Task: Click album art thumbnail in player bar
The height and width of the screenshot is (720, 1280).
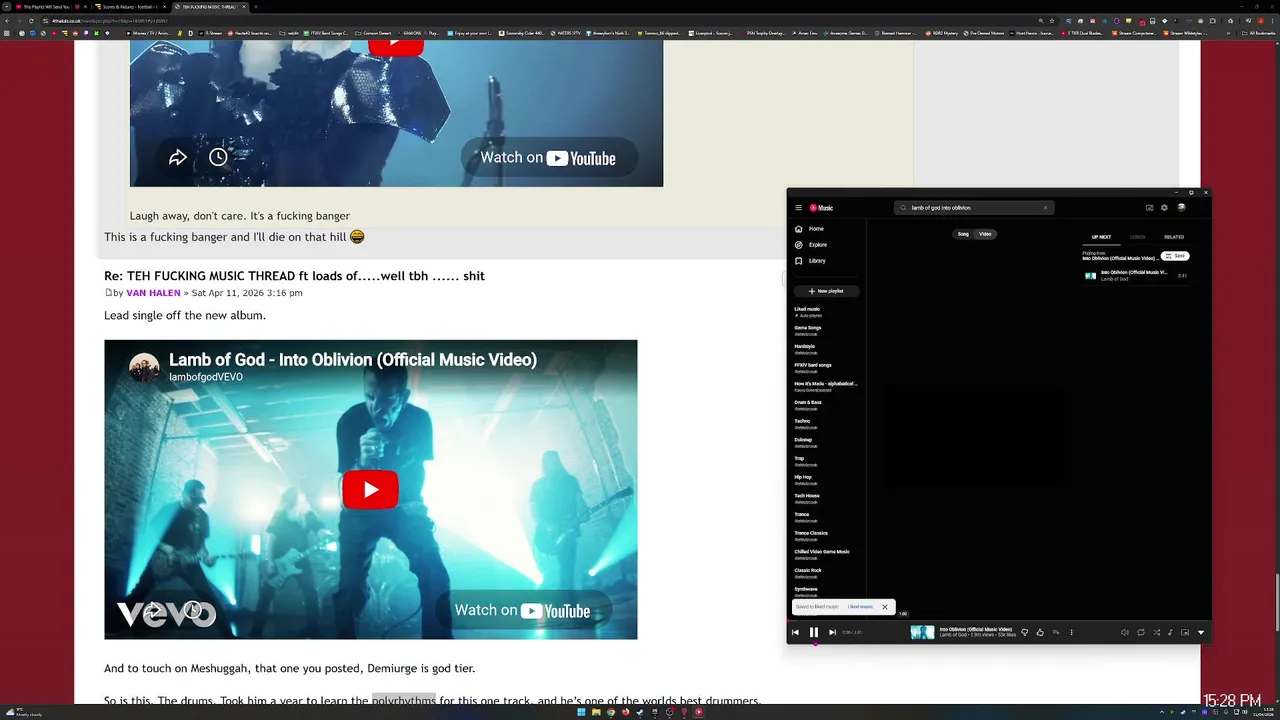Action: coord(922,632)
